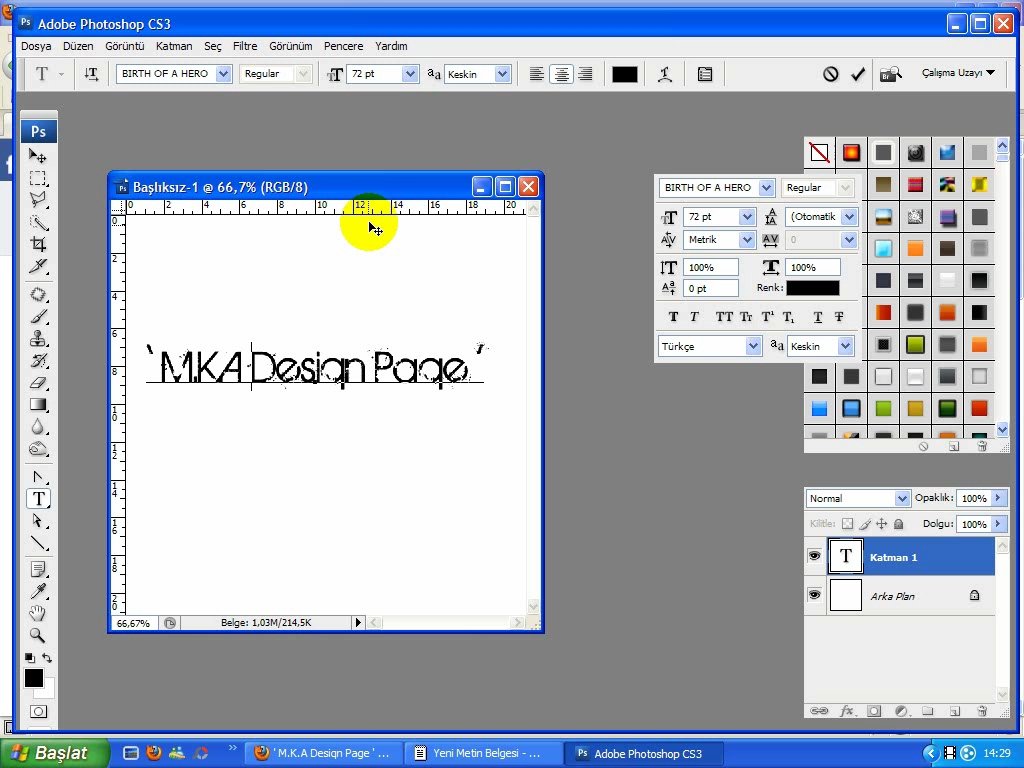Select the Crop tool

[38, 244]
